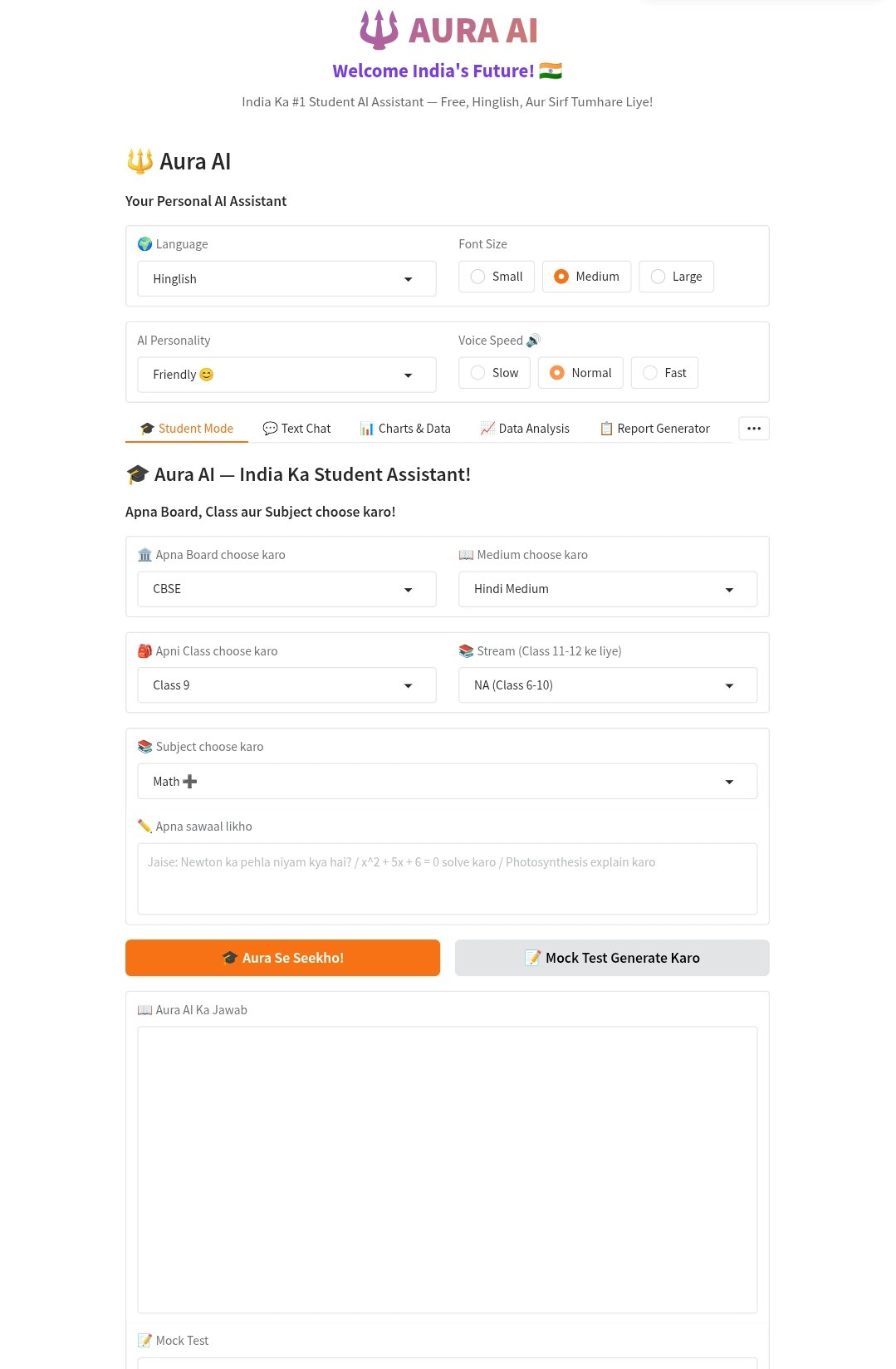Set voice speed to Fast
The height and width of the screenshot is (1369, 896).
point(650,373)
